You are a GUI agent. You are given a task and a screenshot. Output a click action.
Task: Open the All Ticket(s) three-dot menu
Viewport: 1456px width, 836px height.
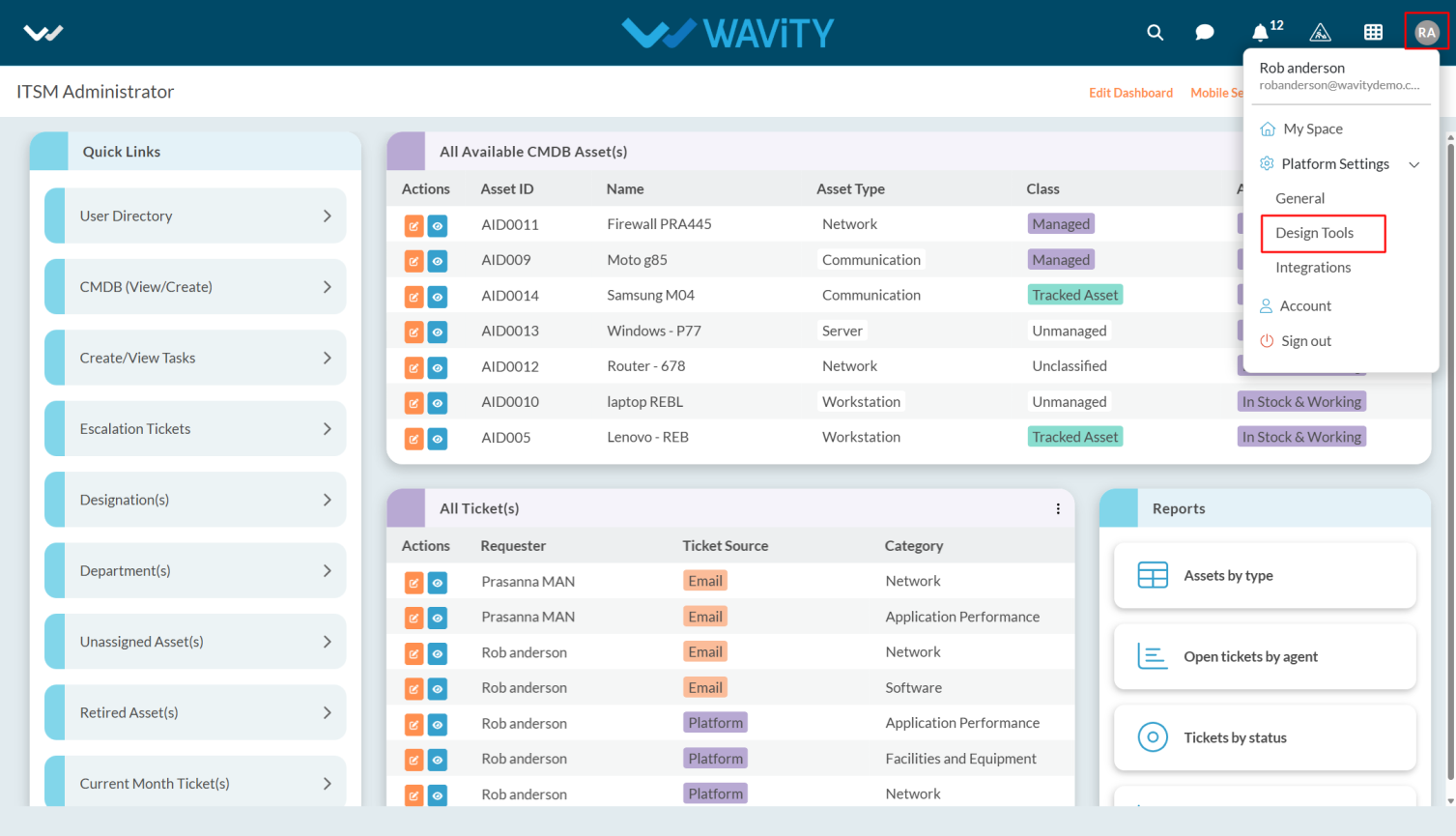pyautogui.click(x=1058, y=508)
